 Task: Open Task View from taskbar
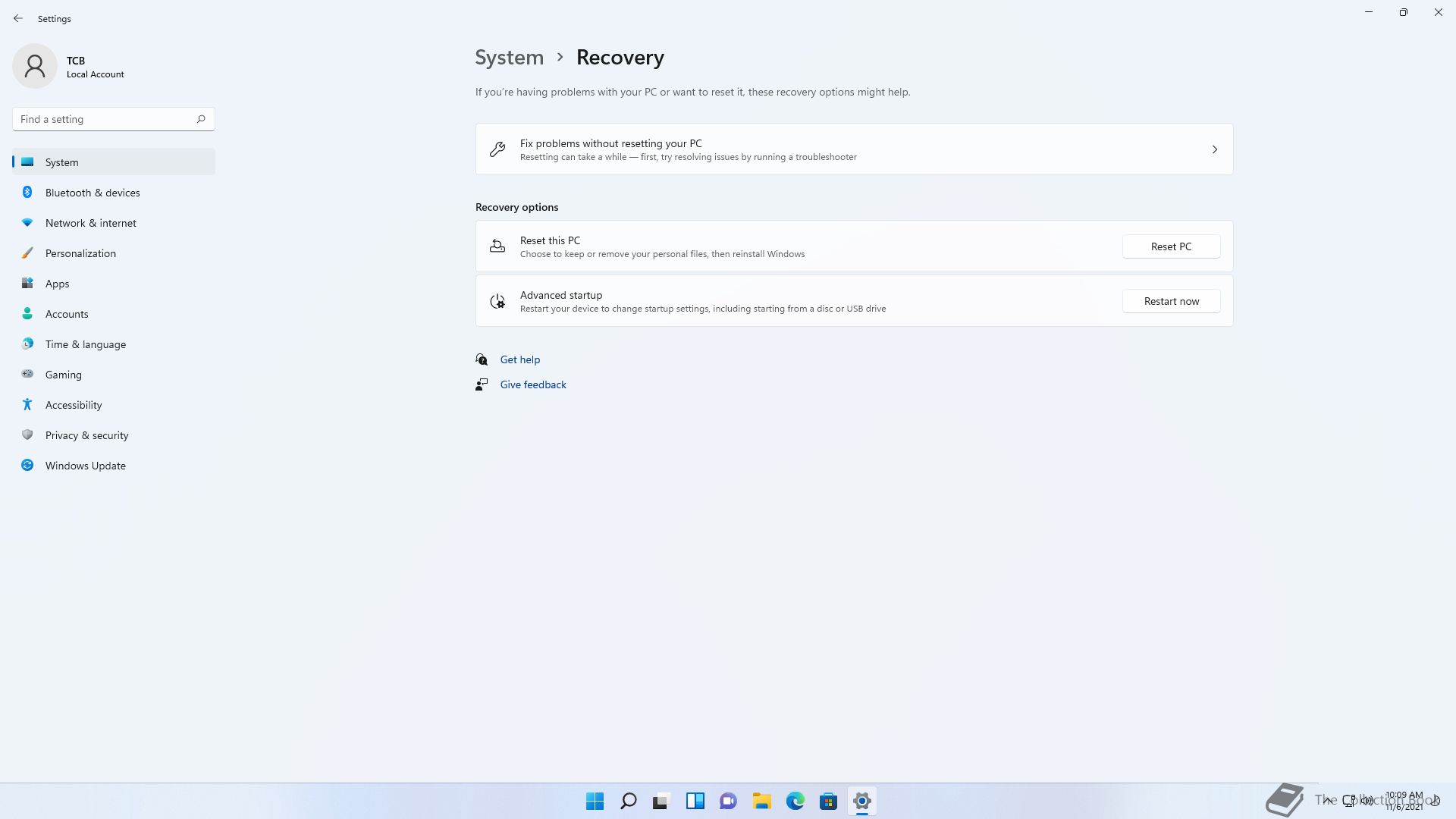coord(661,801)
